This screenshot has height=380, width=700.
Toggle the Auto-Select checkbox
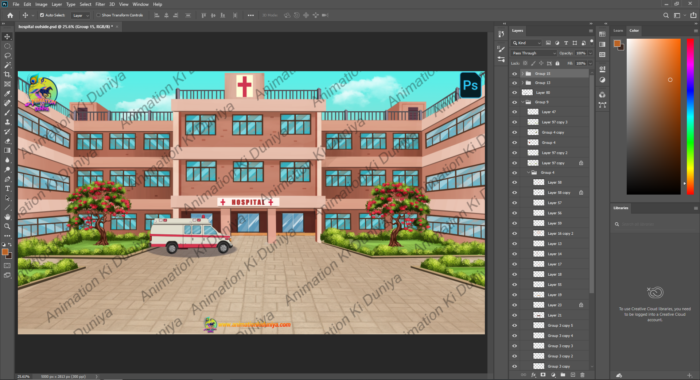pos(42,15)
